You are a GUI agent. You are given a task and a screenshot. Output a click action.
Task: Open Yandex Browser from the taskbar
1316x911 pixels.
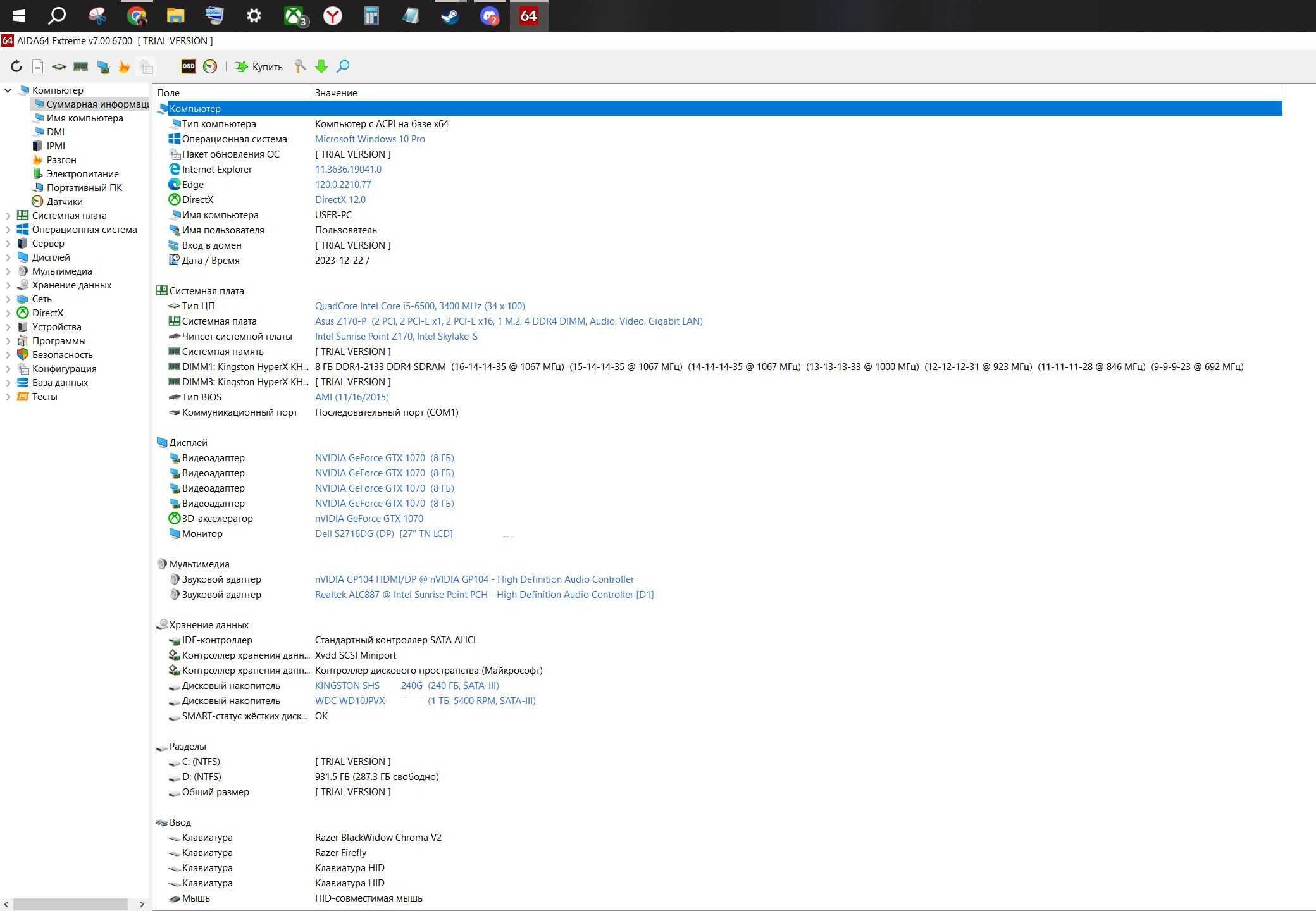point(332,16)
